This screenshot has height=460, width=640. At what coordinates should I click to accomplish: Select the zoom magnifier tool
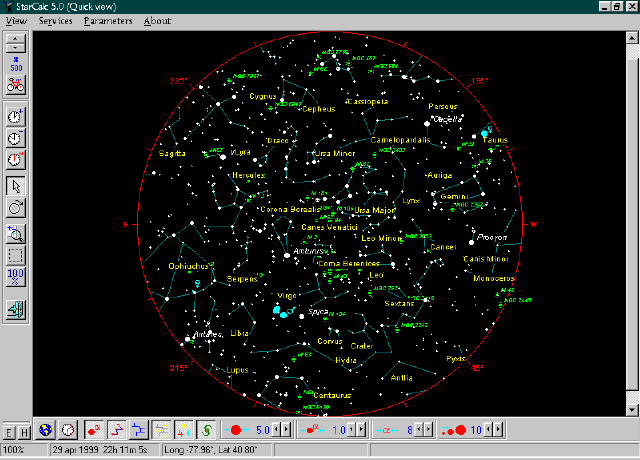click(16, 234)
